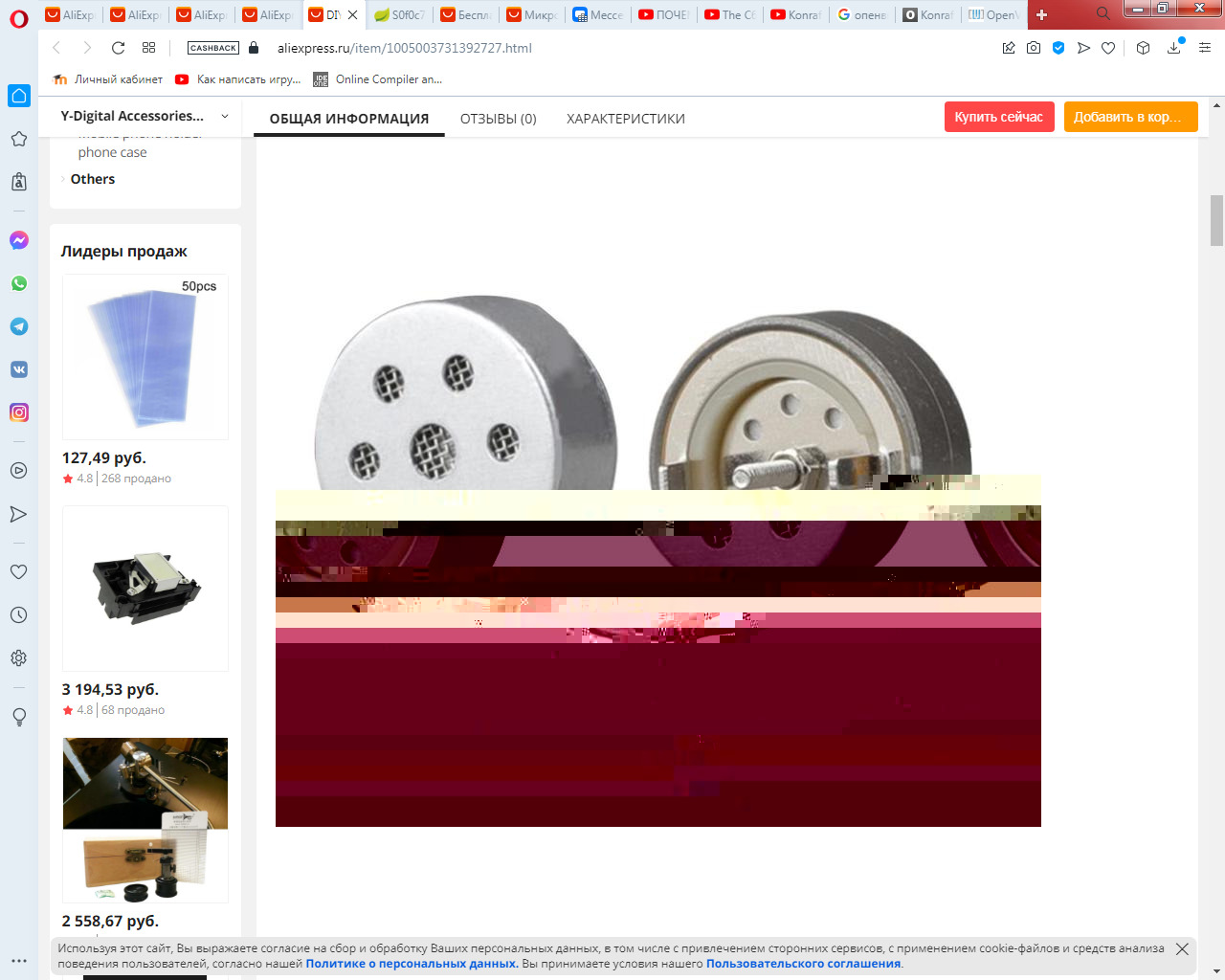The image size is (1225, 980).
Task: Open WhatsApp sidebar panel
Action: pos(19,283)
